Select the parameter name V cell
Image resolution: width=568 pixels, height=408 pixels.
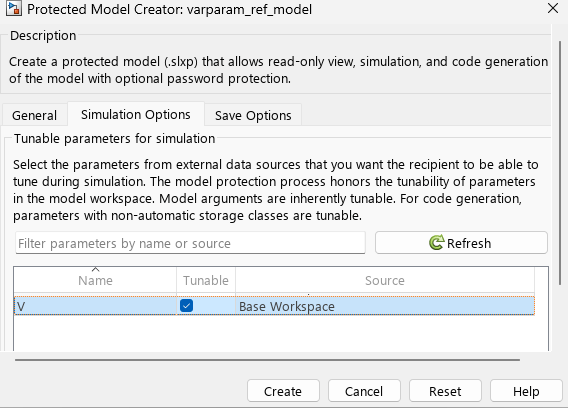(95, 306)
